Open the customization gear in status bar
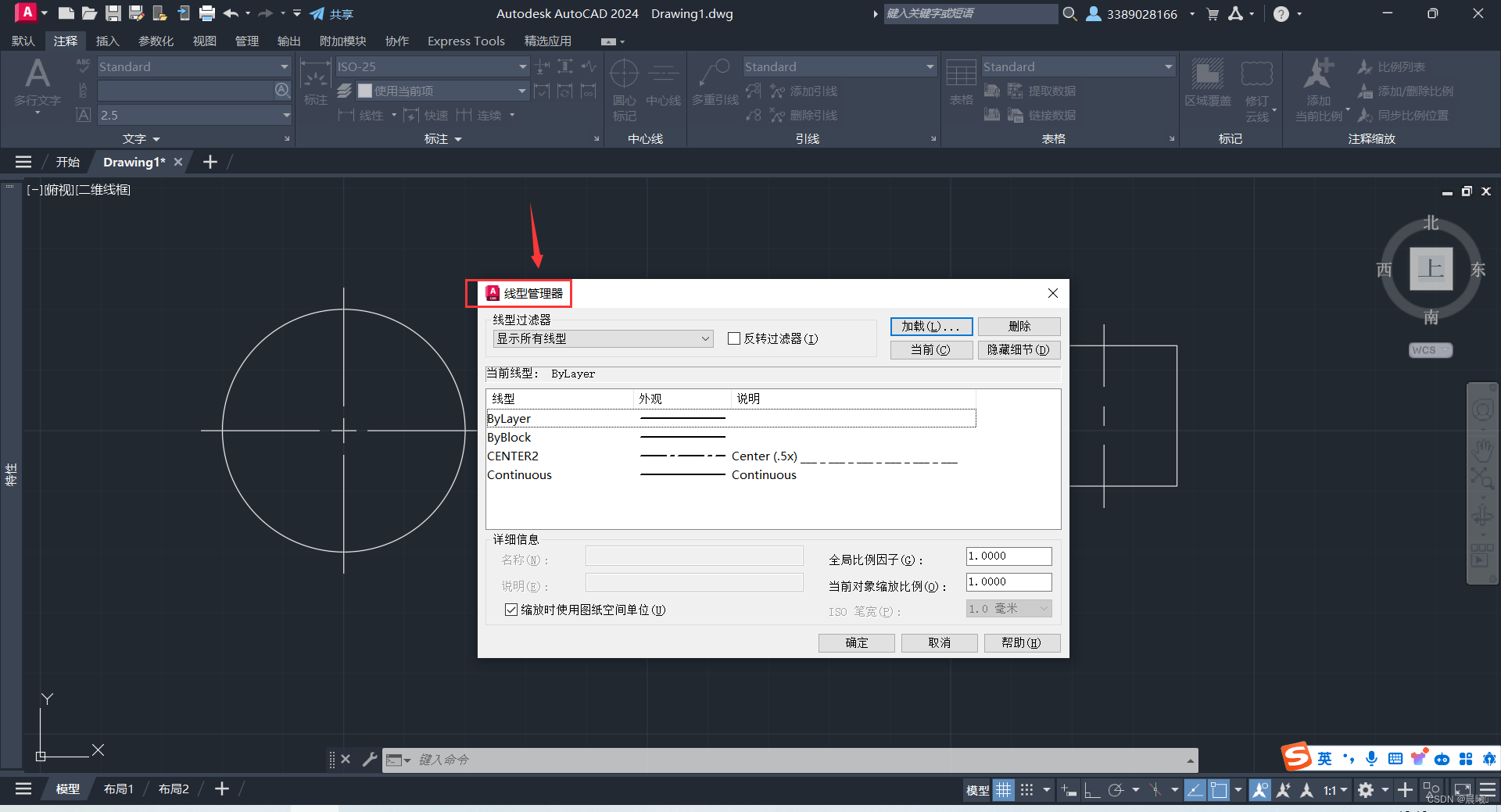This screenshot has width=1501, height=812. point(1367,790)
